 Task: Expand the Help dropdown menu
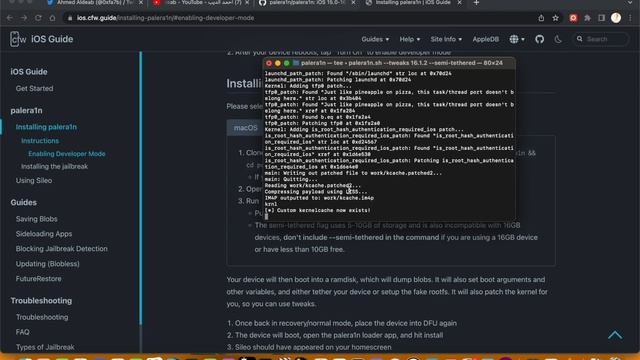pyautogui.click(x=409, y=39)
